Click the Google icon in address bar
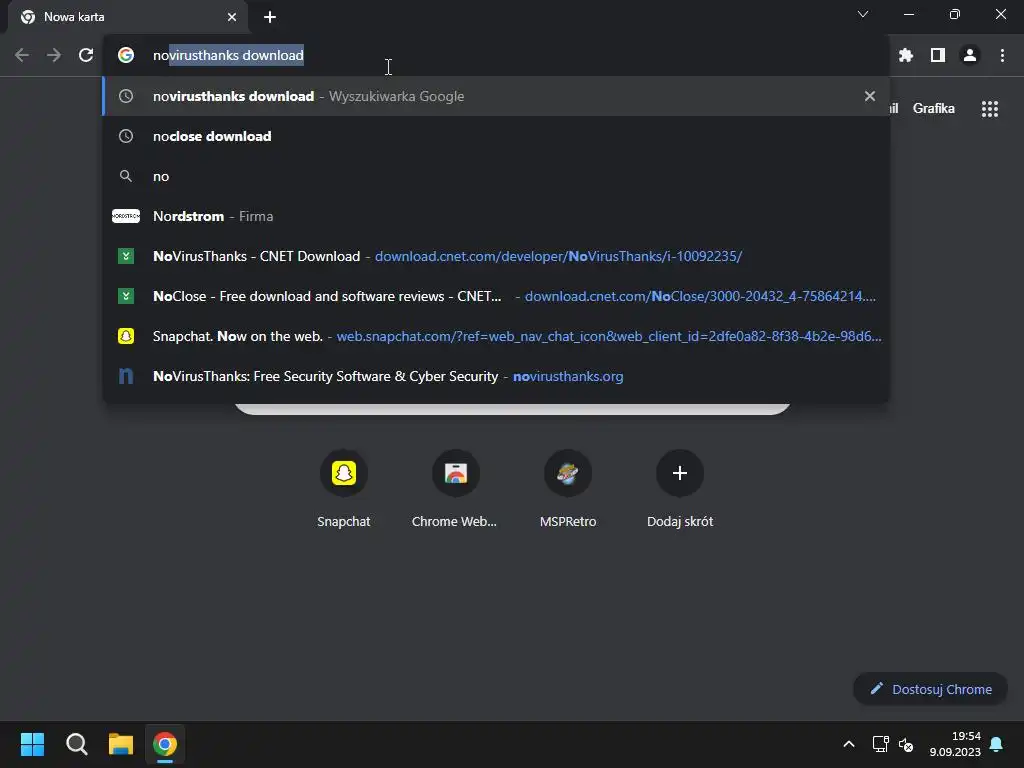Viewport: 1024px width, 768px height. 126,56
